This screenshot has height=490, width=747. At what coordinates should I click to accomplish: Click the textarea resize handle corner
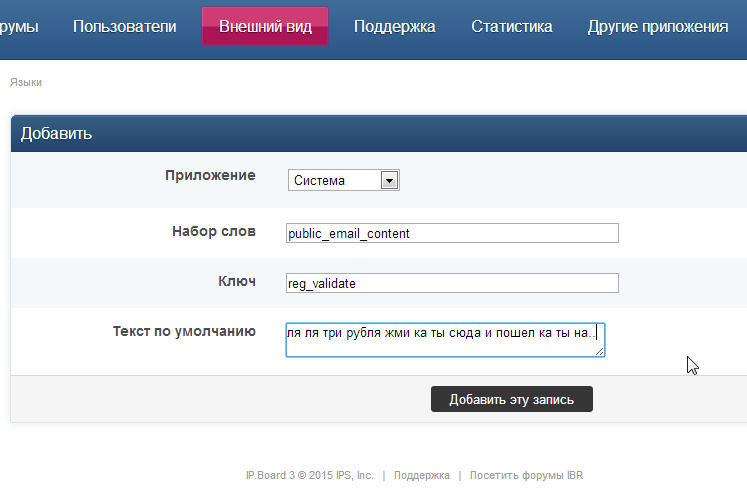tap(600, 351)
